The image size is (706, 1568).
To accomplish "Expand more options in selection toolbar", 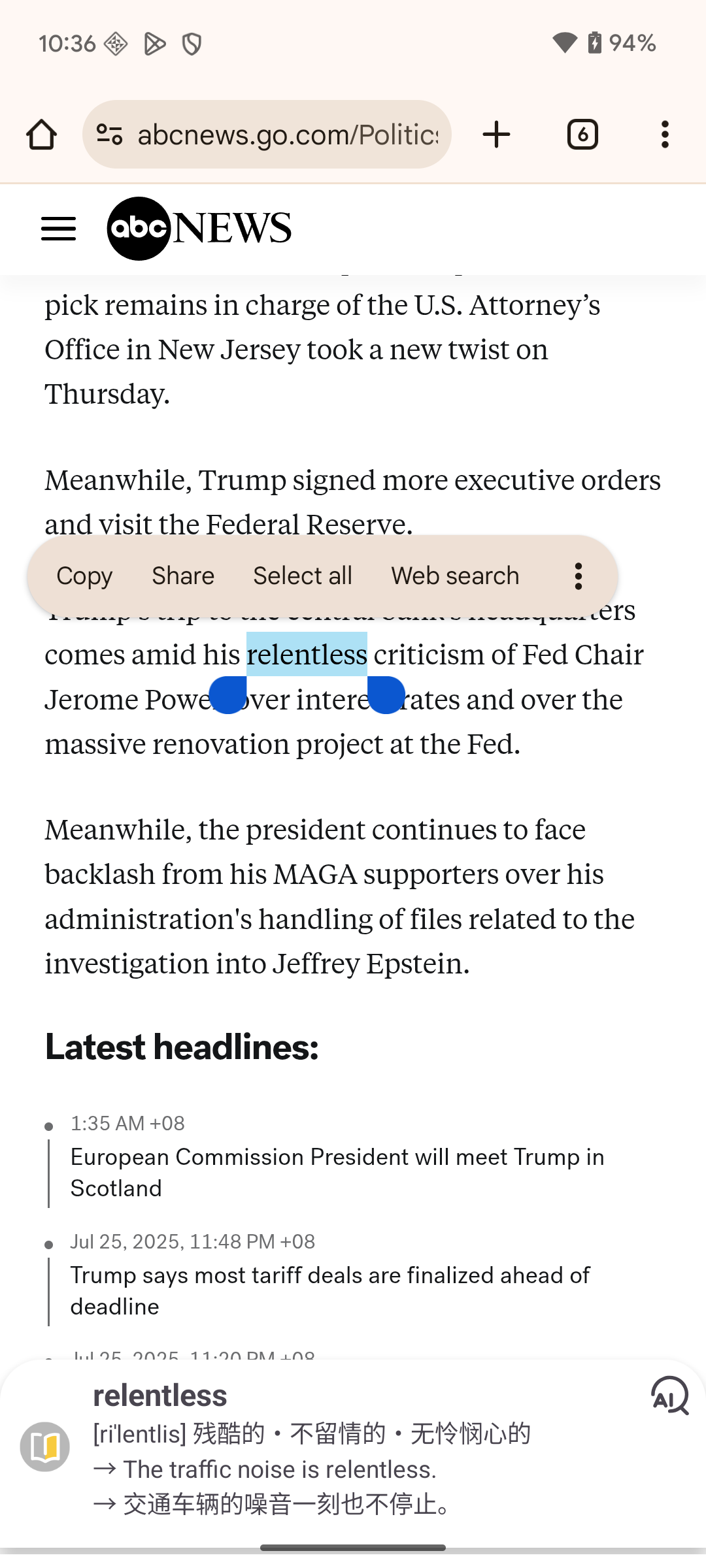I will (578, 576).
